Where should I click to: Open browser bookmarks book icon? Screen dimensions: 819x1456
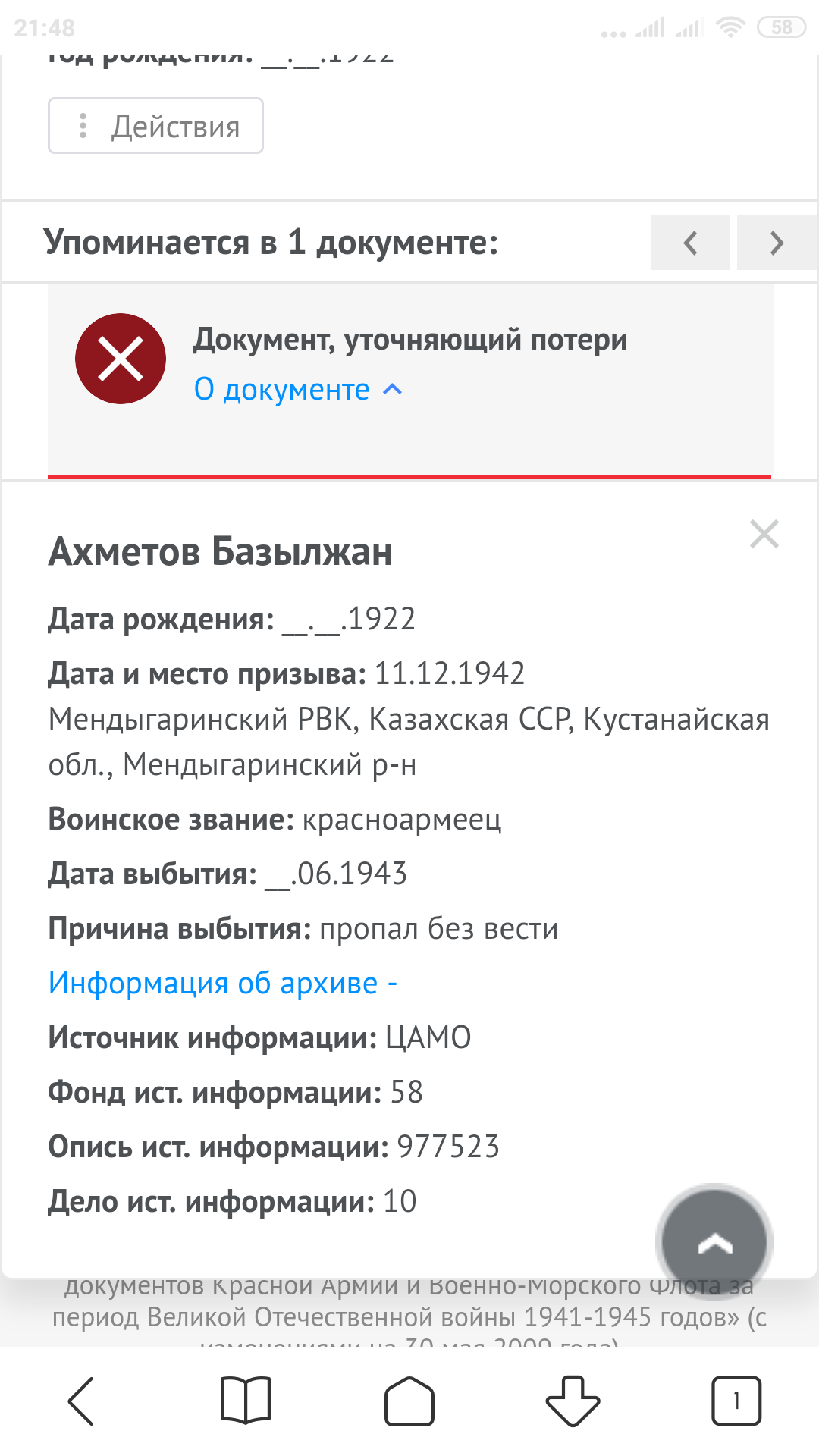(x=245, y=1401)
